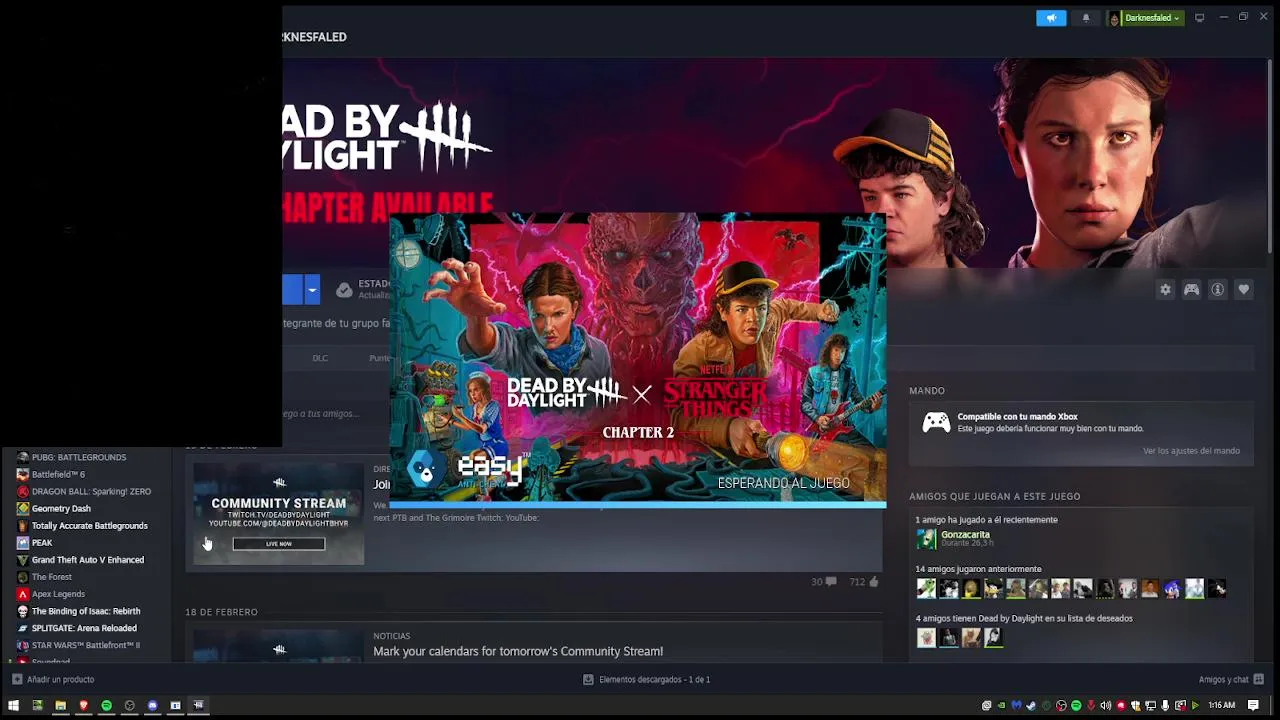This screenshot has height=720, width=1280.
Task: Click the page vertical scrollbar
Action: (x=1271, y=155)
